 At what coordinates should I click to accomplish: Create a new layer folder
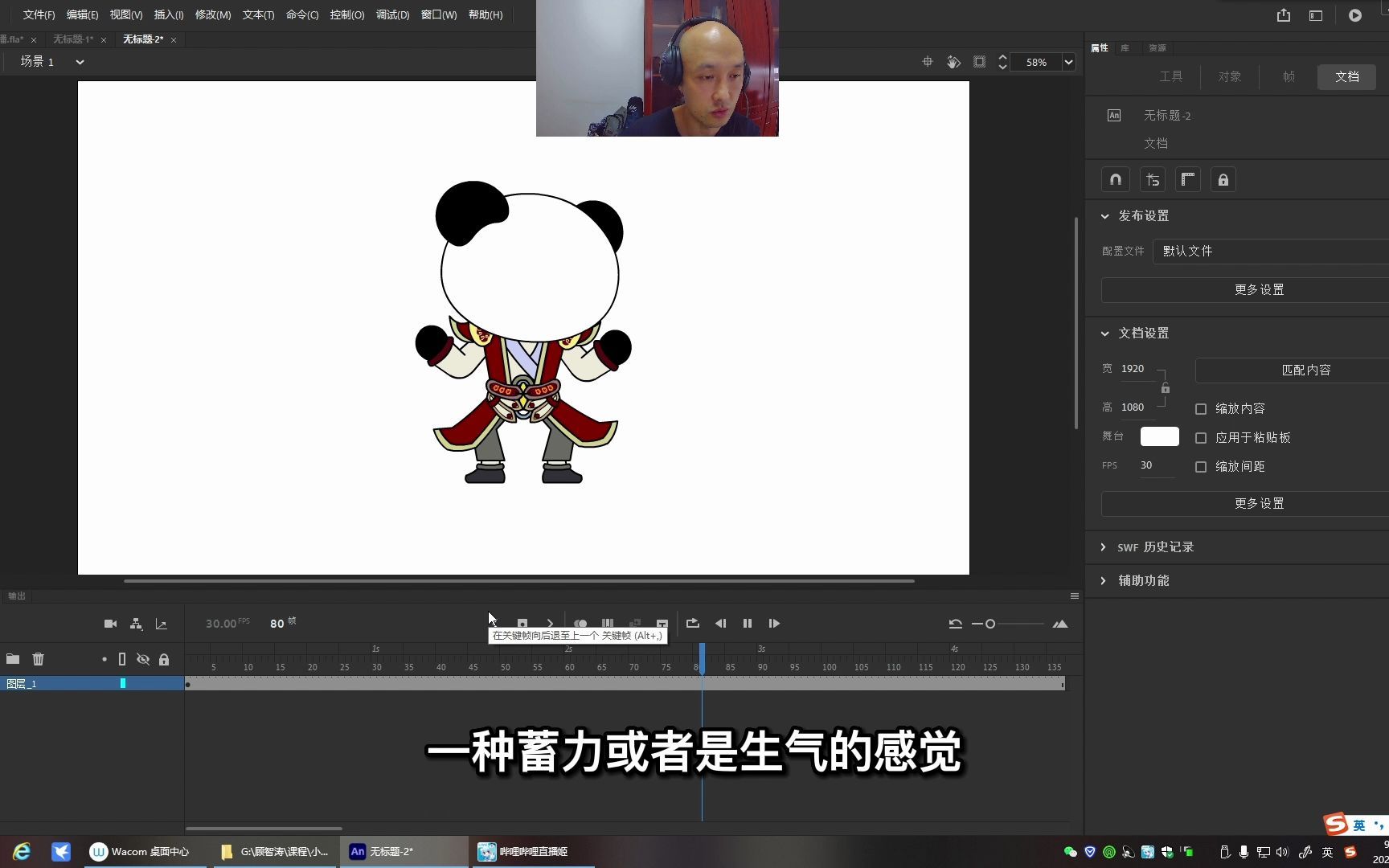pos(13,659)
